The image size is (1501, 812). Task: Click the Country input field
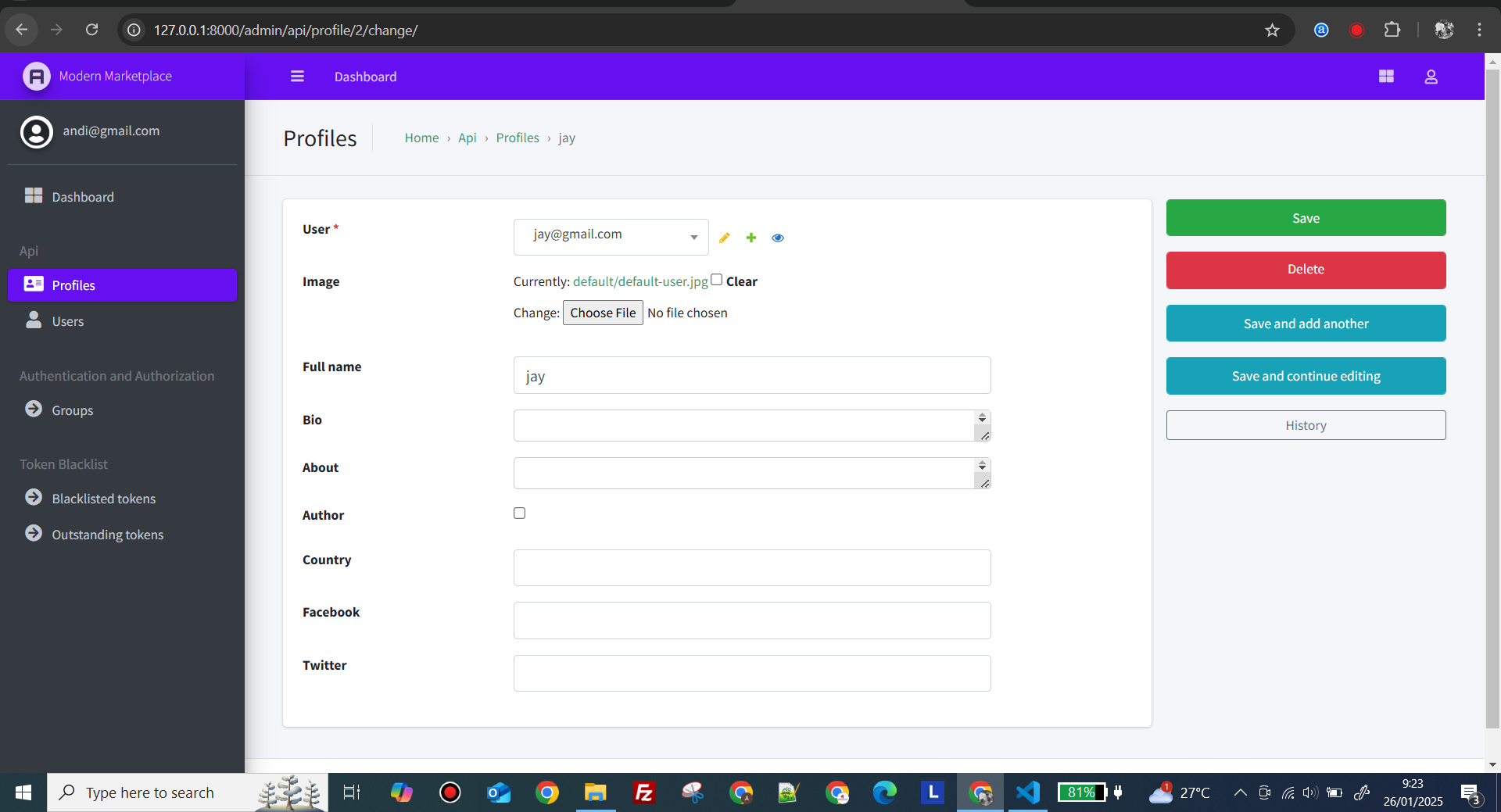click(x=752, y=567)
